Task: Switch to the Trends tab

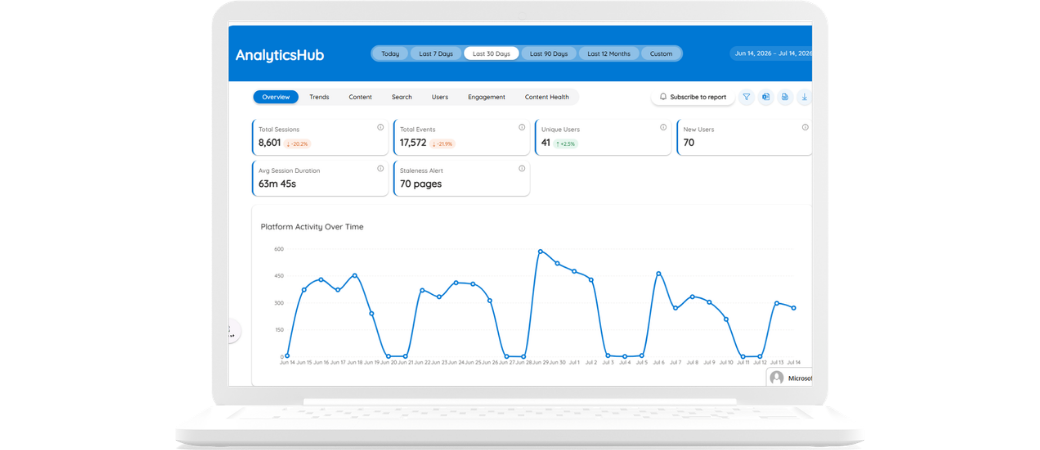Action: pyautogui.click(x=319, y=97)
